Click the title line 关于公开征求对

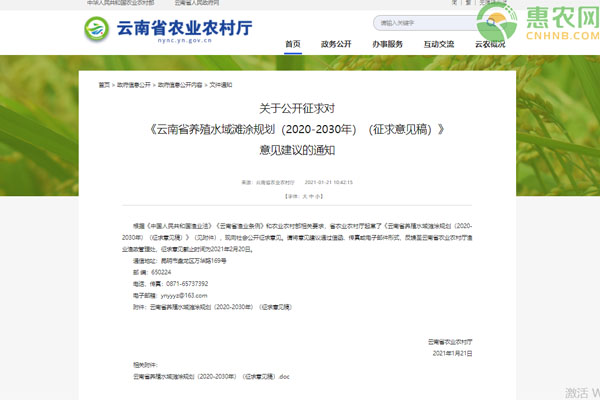pos(297,108)
